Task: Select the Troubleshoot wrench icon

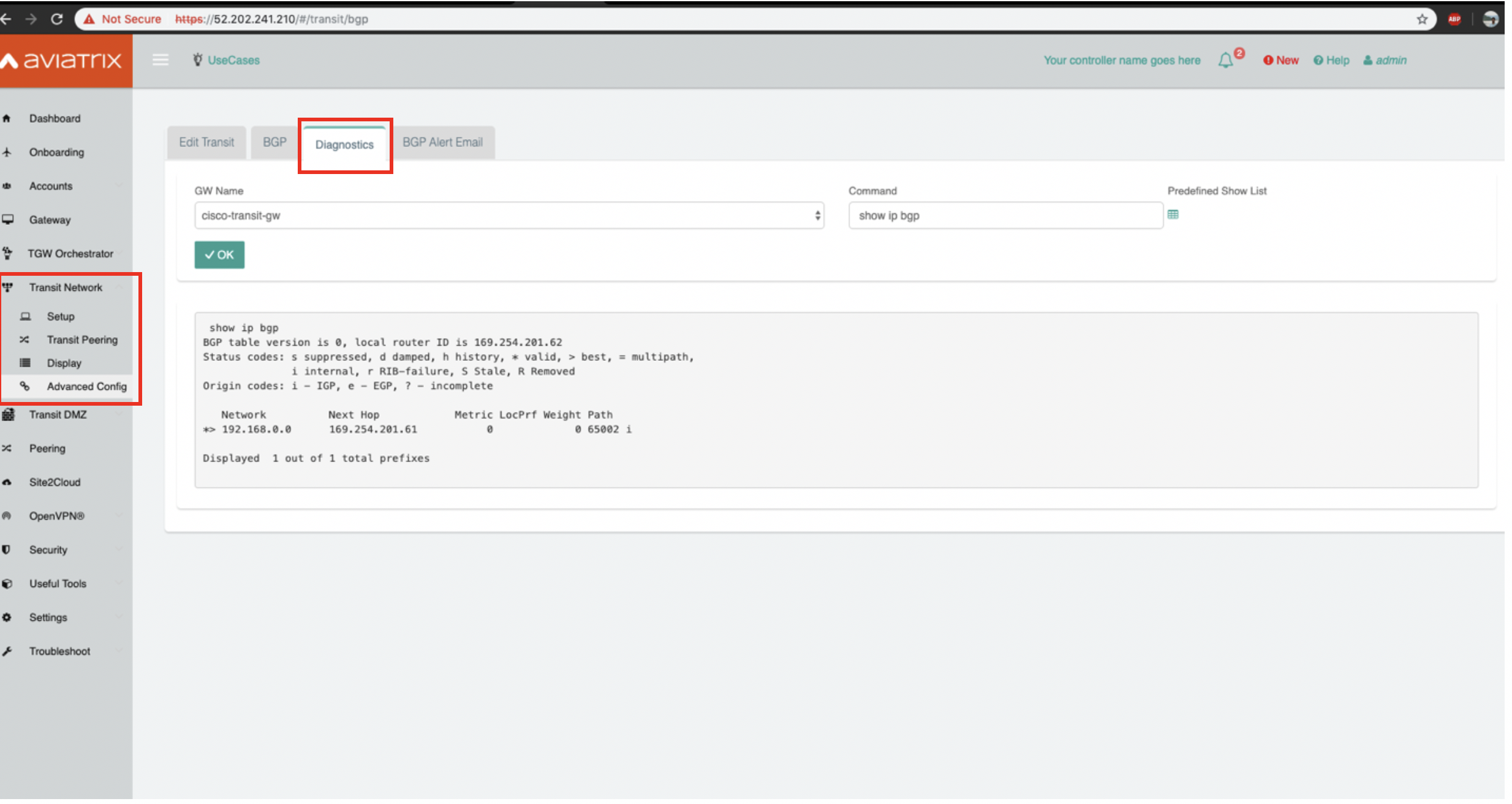Action: 7,651
